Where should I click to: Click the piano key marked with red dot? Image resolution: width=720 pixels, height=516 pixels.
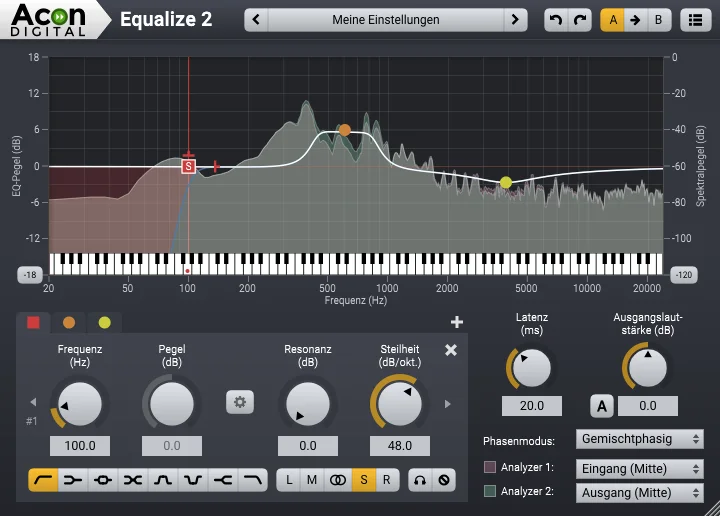(x=187, y=269)
